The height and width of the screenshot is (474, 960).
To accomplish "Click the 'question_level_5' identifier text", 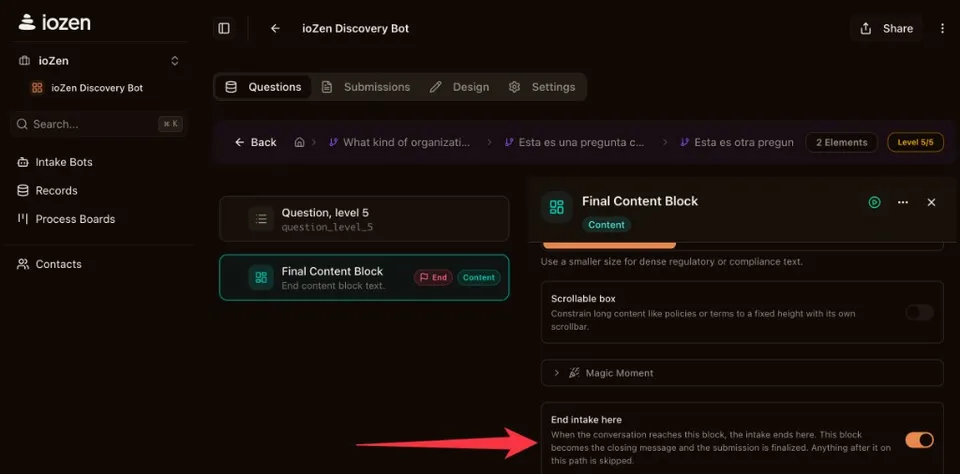I will click(x=327, y=227).
